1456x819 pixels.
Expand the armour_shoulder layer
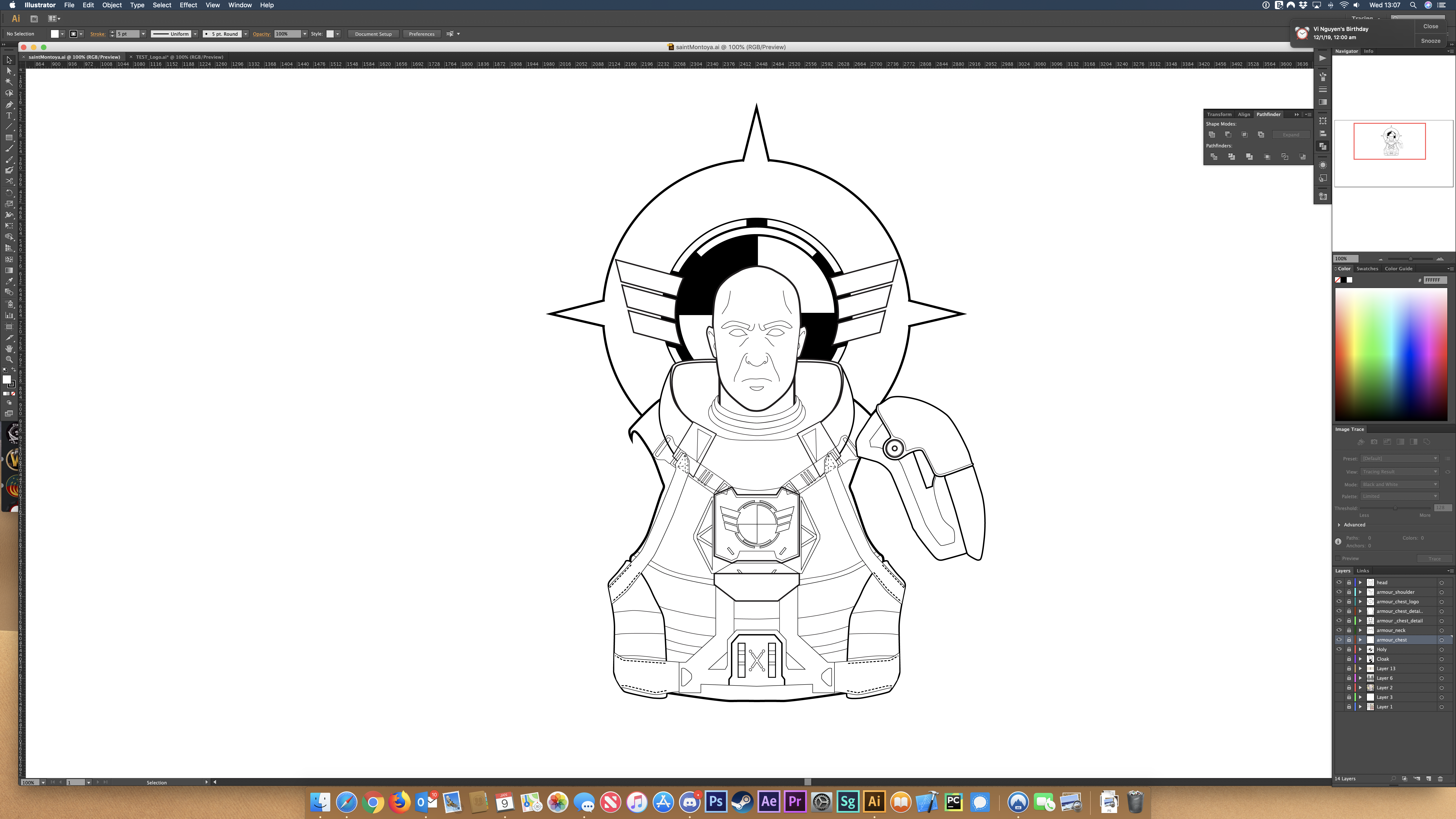tap(1360, 592)
